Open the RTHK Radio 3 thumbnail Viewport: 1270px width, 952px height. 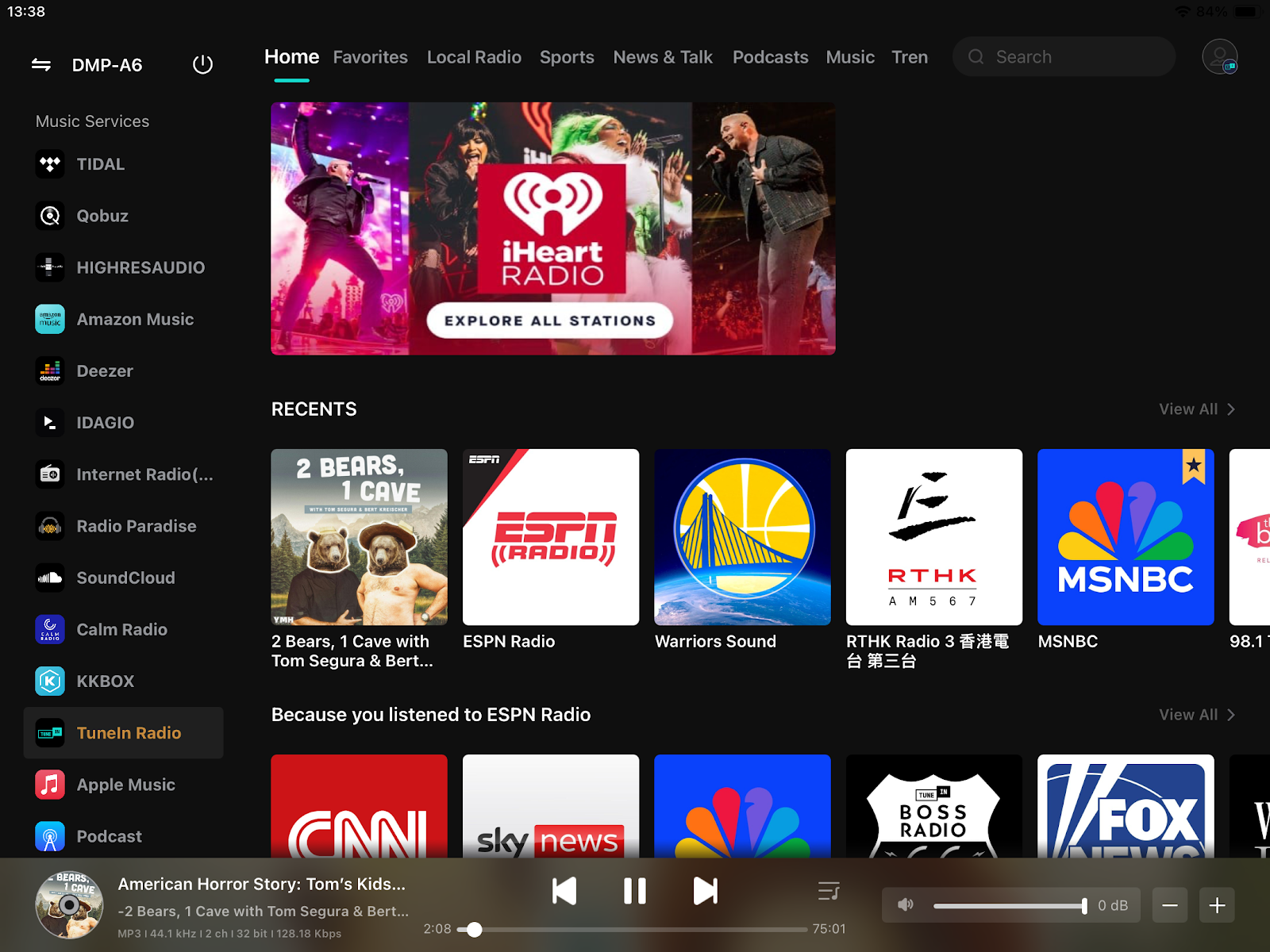934,537
